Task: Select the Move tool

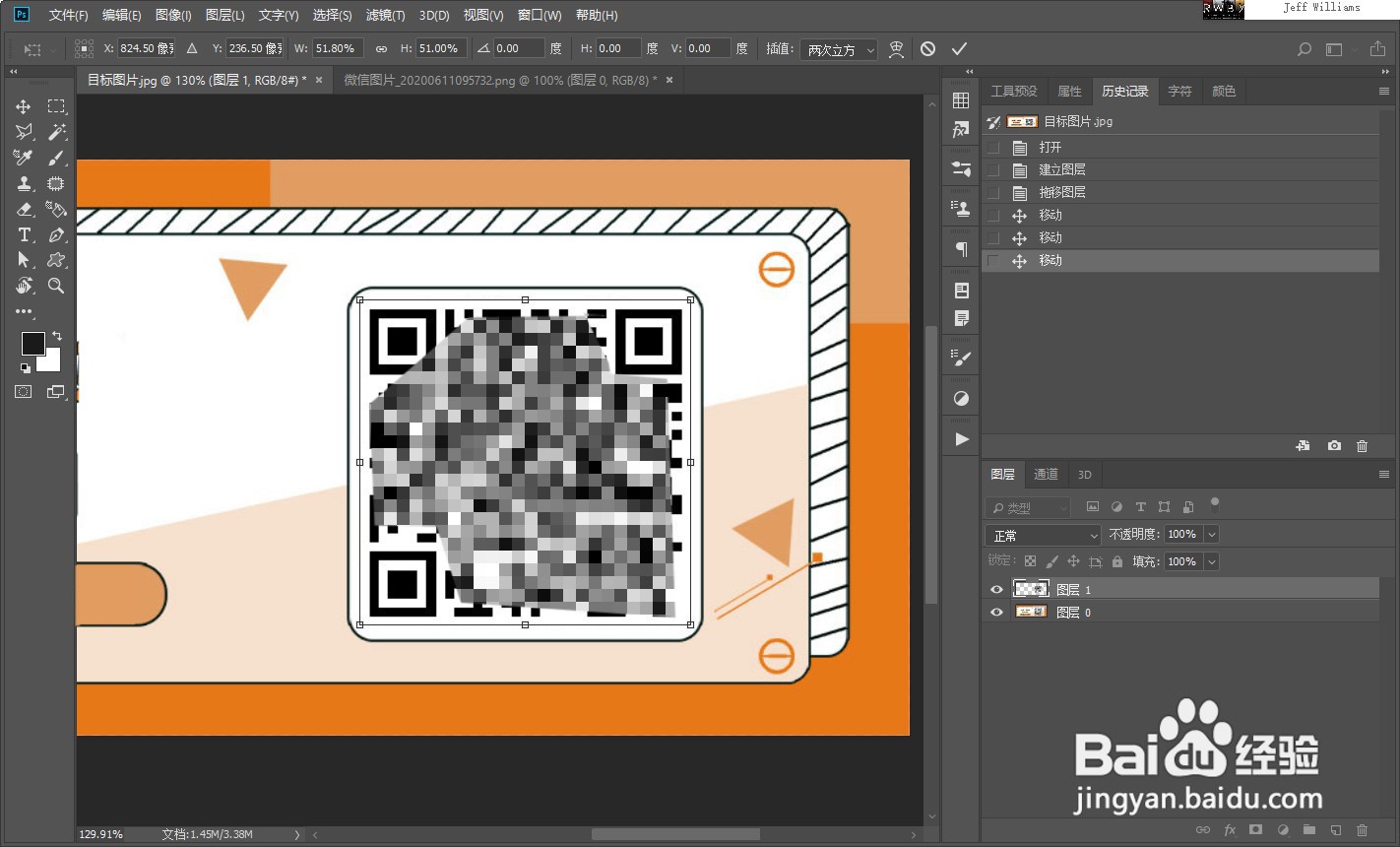Action: (24, 106)
